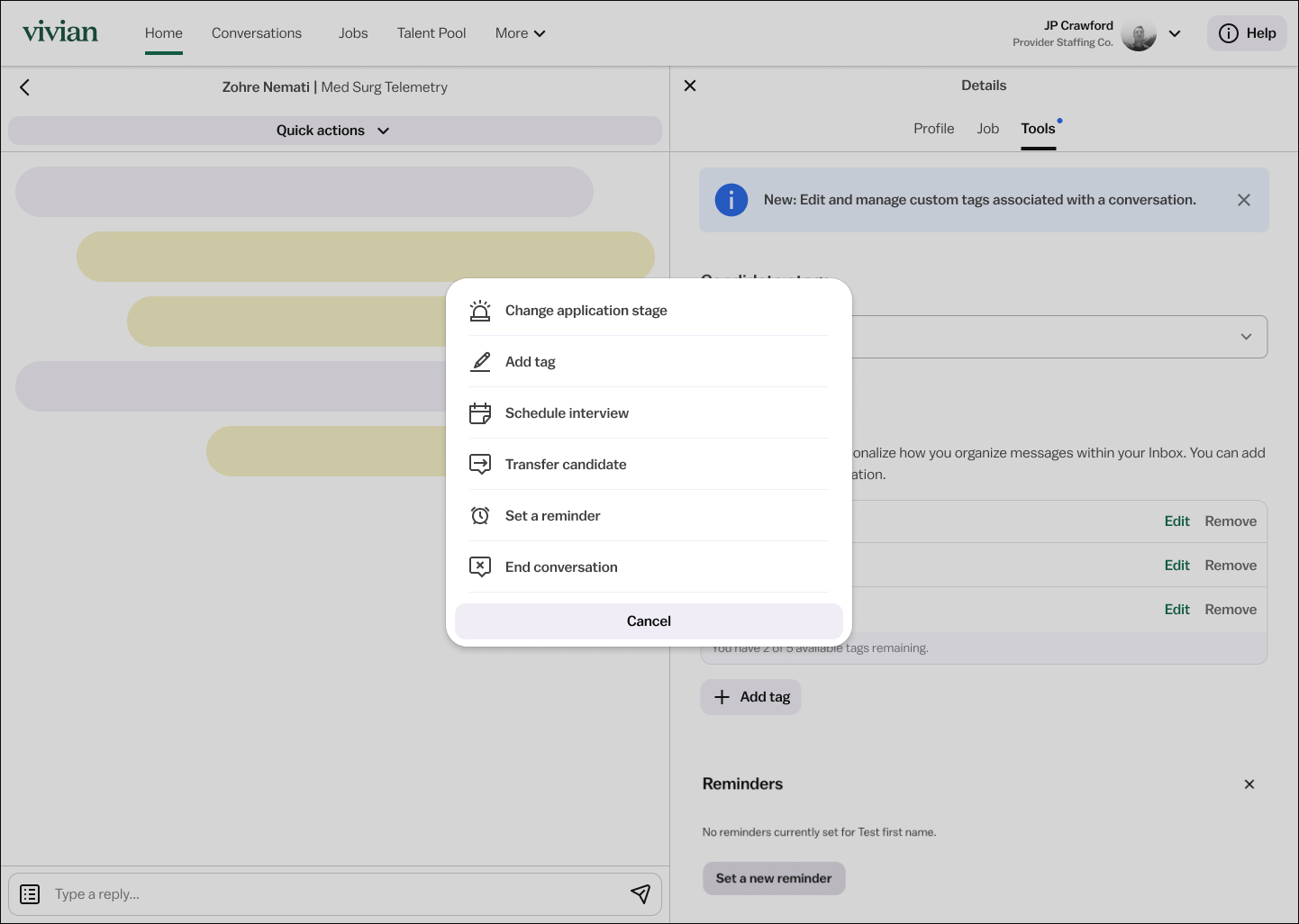Choose End conversation option
1299x924 pixels.
point(649,567)
